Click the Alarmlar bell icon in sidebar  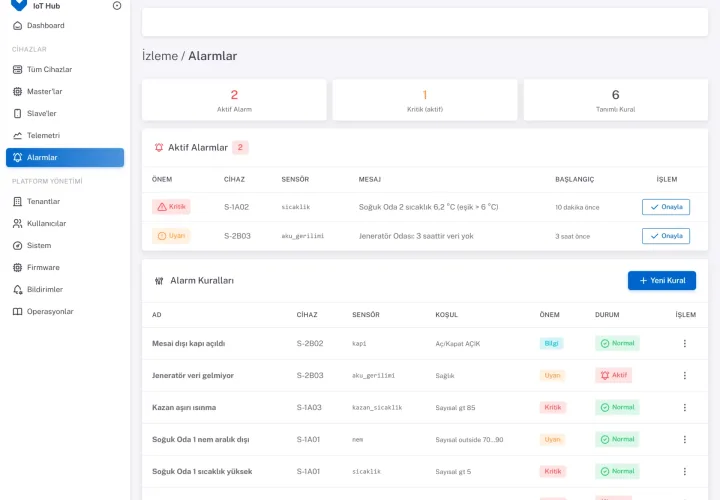pos(17,157)
